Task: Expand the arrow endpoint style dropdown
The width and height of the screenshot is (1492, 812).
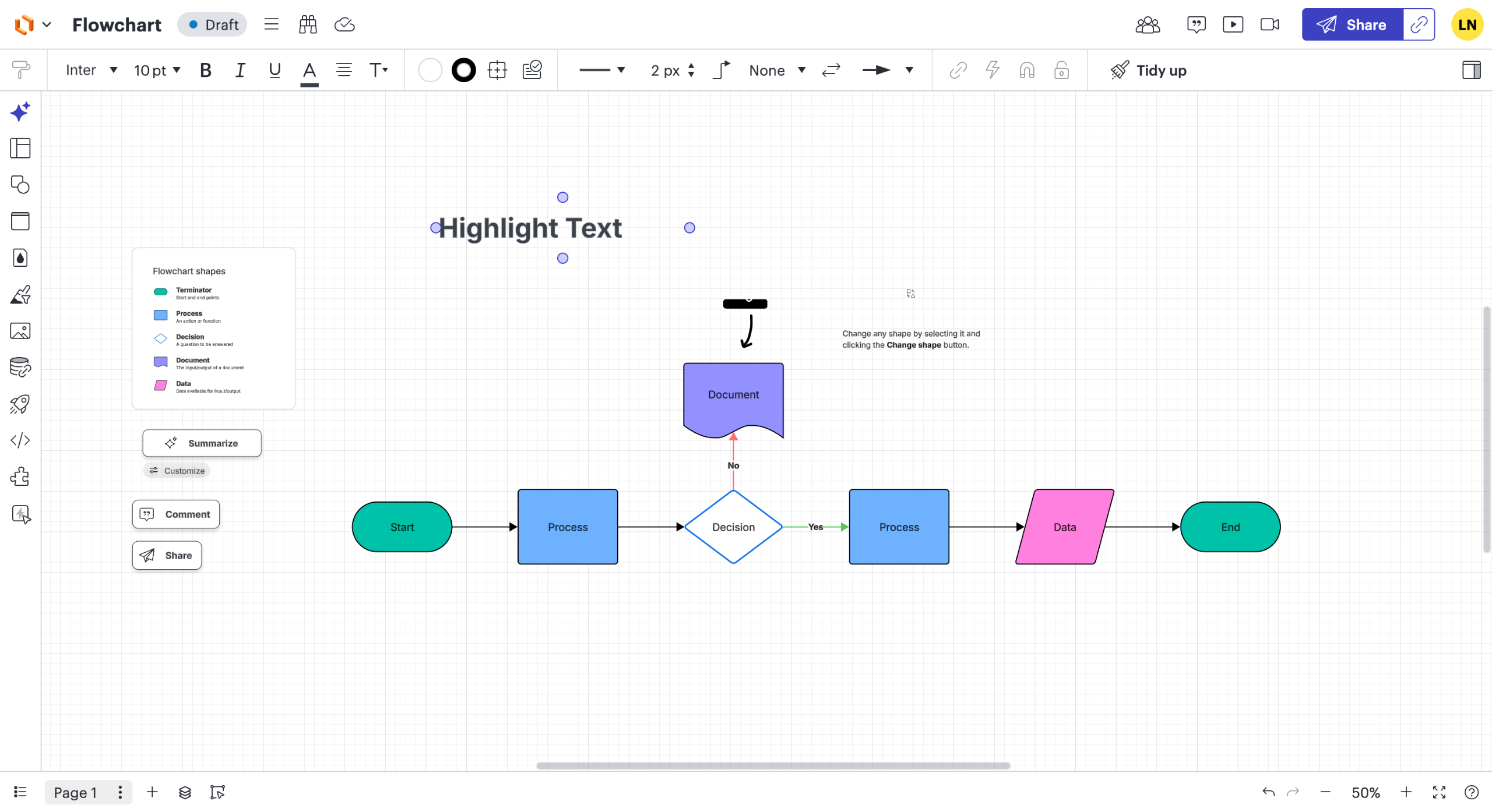Action: pyautogui.click(x=909, y=70)
